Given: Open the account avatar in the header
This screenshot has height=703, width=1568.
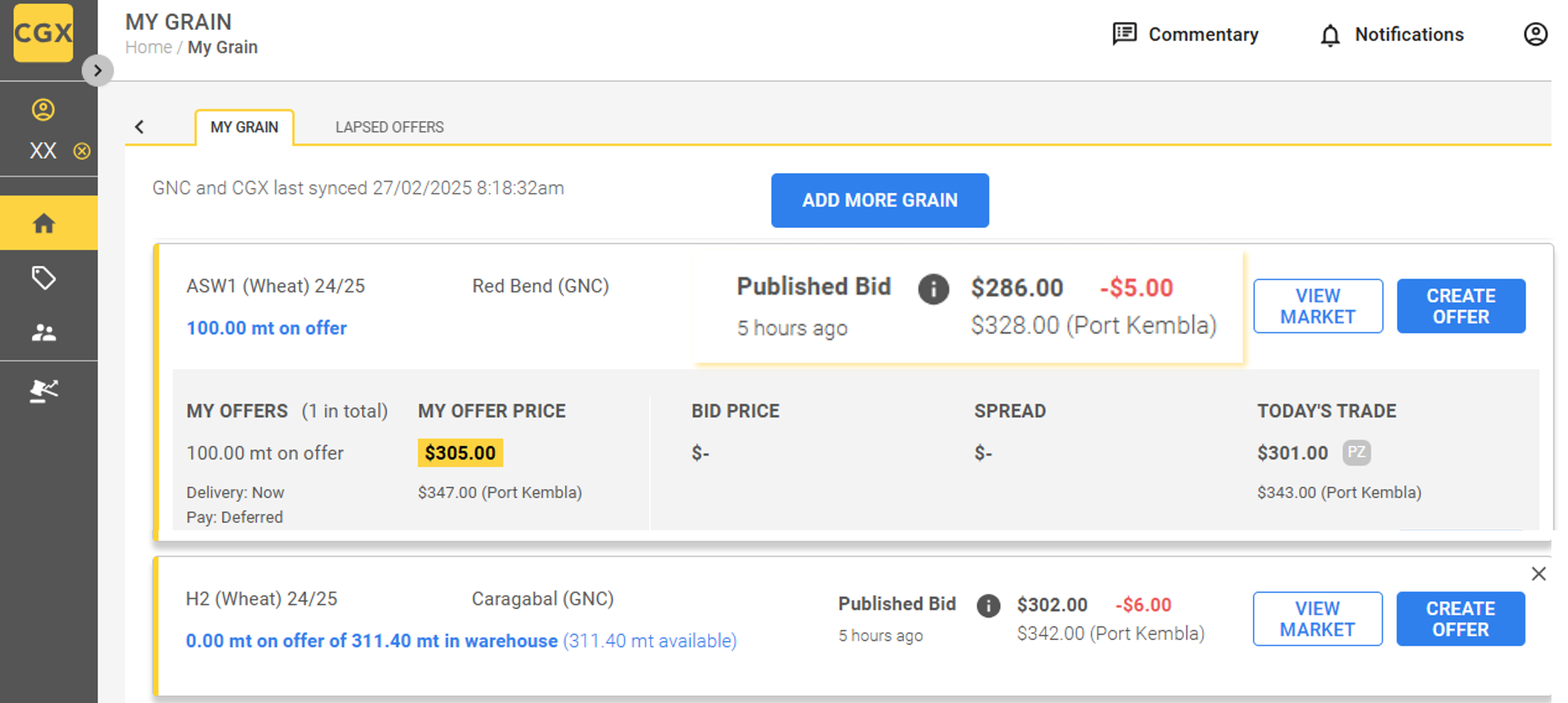Looking at the screenshot, I should click(x=1535, y=35).
